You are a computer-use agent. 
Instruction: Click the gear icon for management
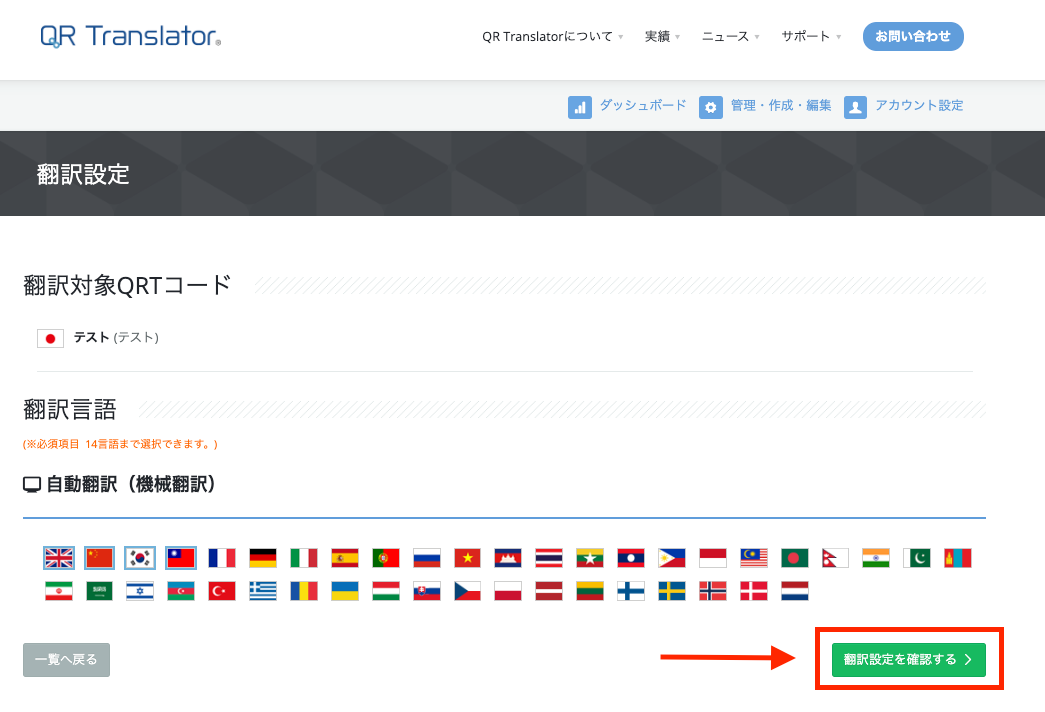coord(710,107)
